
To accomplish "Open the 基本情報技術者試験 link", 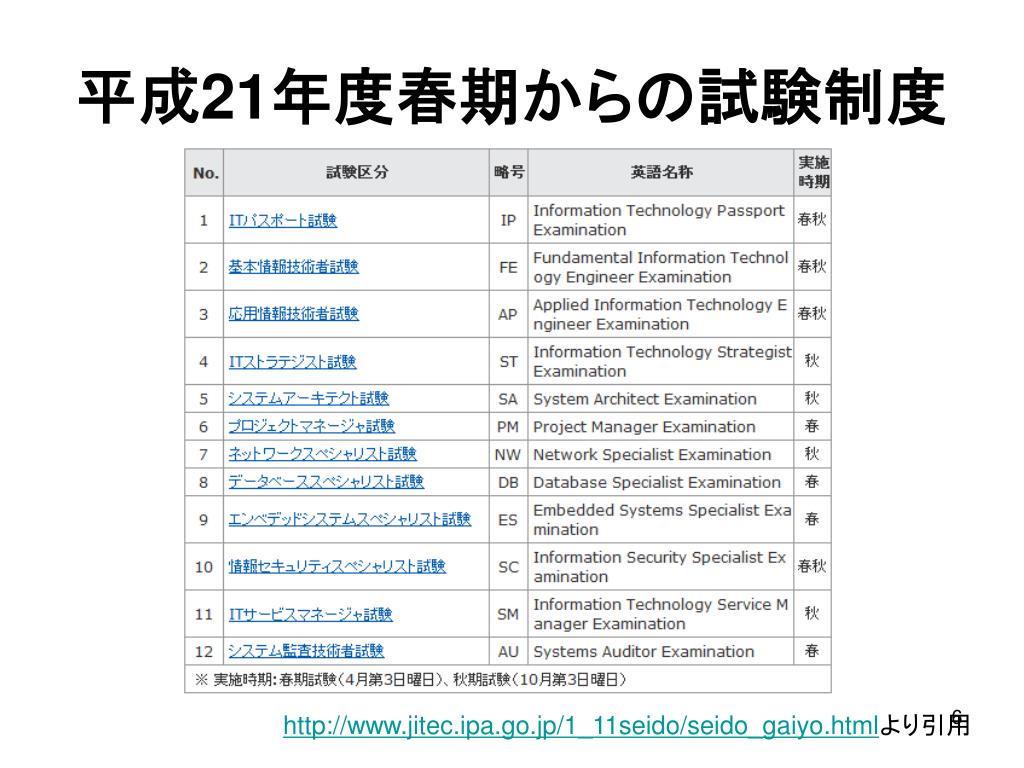I will tap(293, 267).
